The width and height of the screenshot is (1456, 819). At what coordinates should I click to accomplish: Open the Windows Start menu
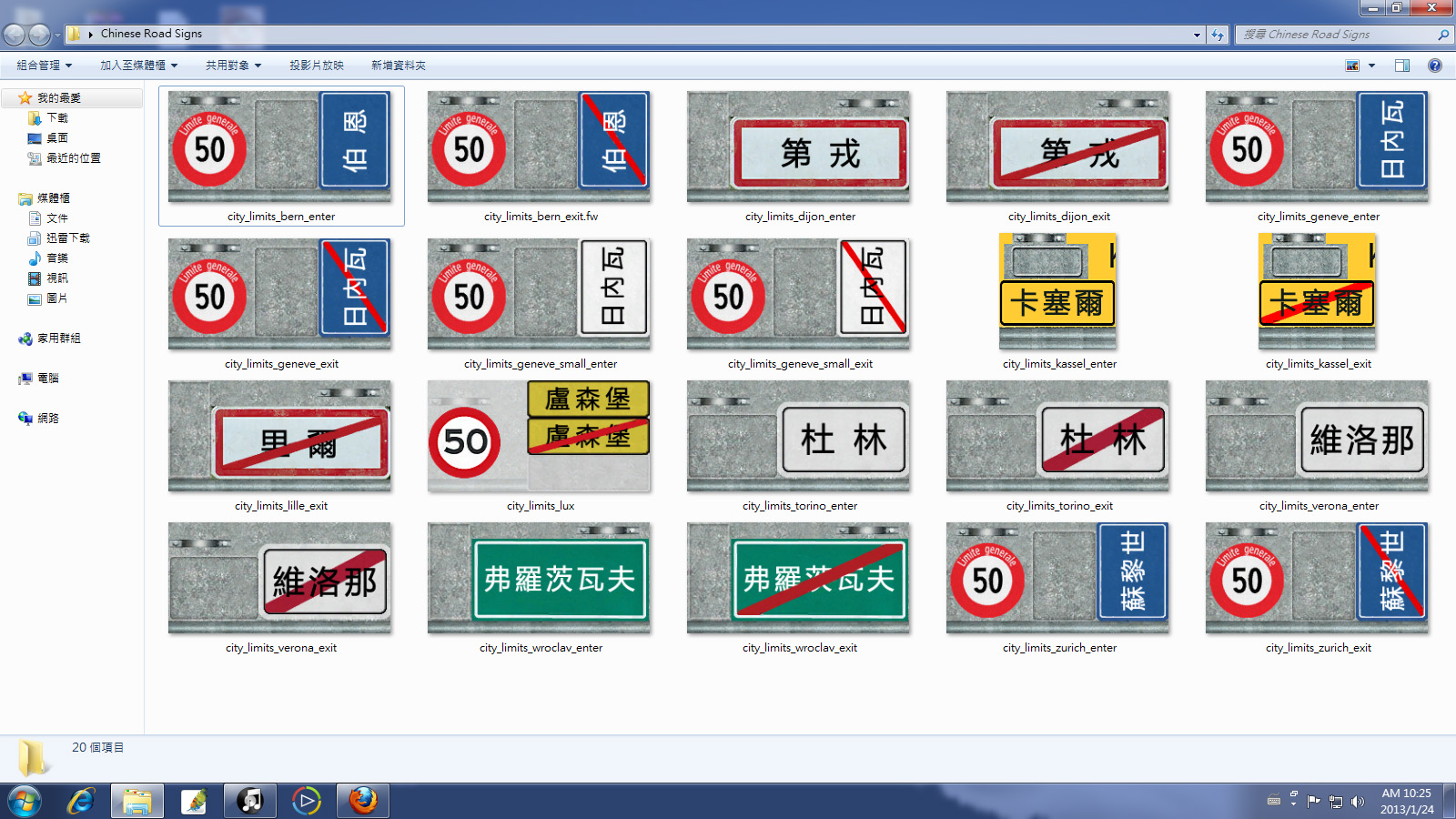(x=25, y=801)
